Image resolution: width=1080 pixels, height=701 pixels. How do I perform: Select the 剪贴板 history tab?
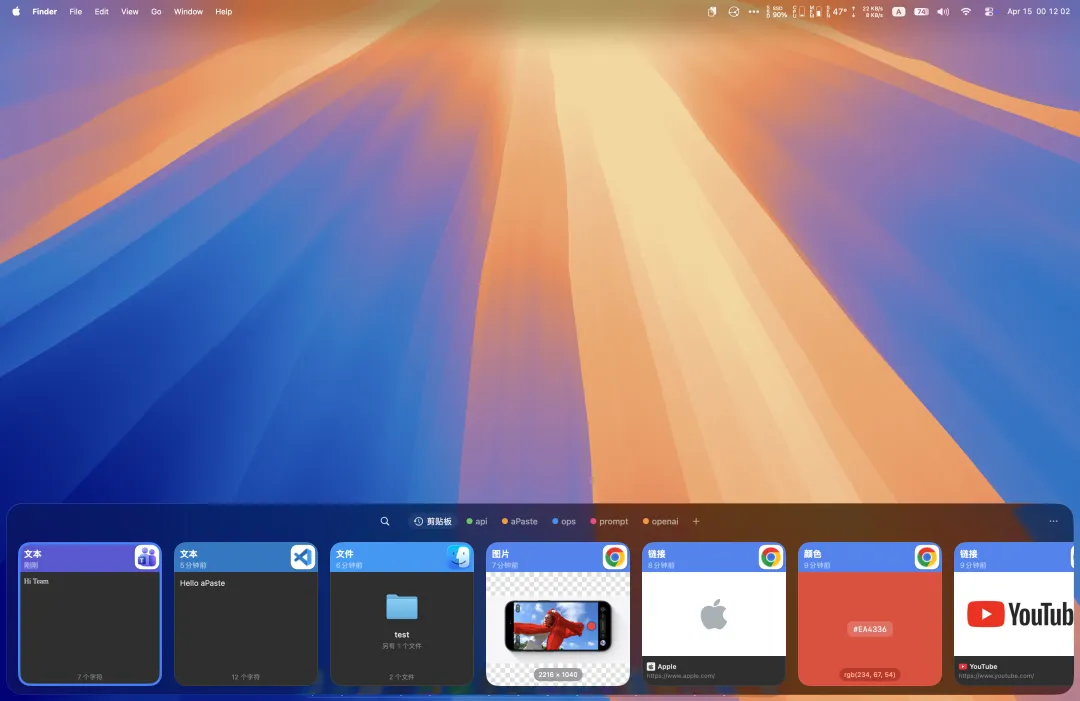coord(433,521)
